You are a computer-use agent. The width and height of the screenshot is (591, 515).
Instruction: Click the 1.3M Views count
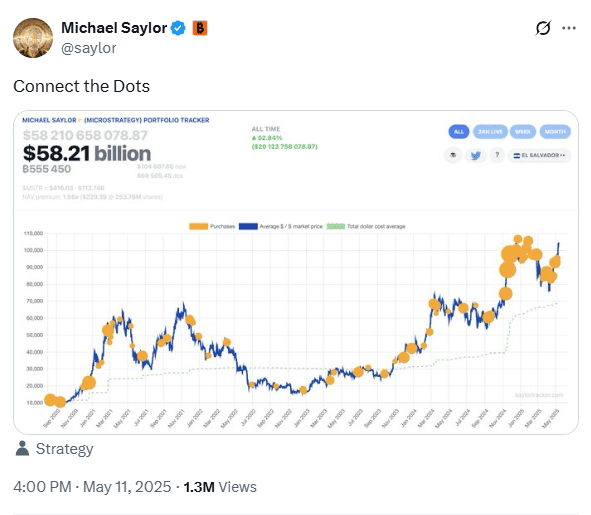click(x=220, y=487)
